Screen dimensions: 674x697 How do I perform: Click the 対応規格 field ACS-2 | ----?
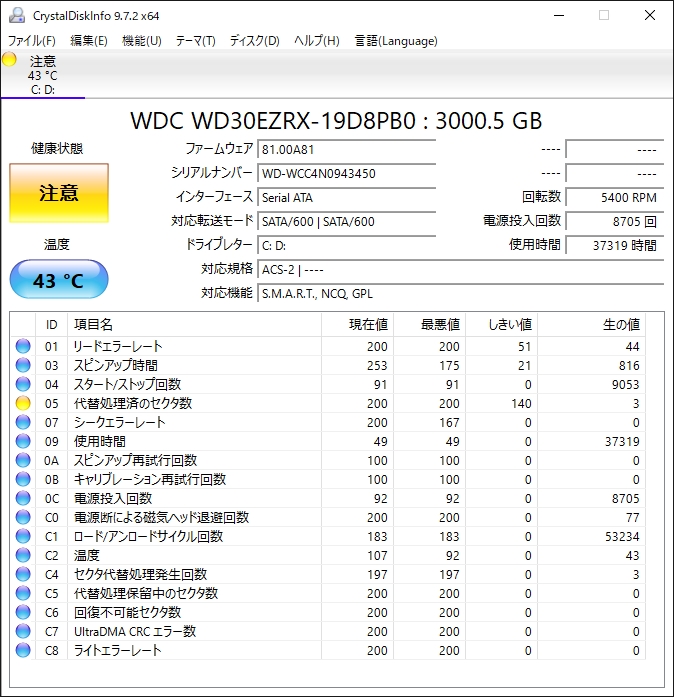tap(461, 269)
